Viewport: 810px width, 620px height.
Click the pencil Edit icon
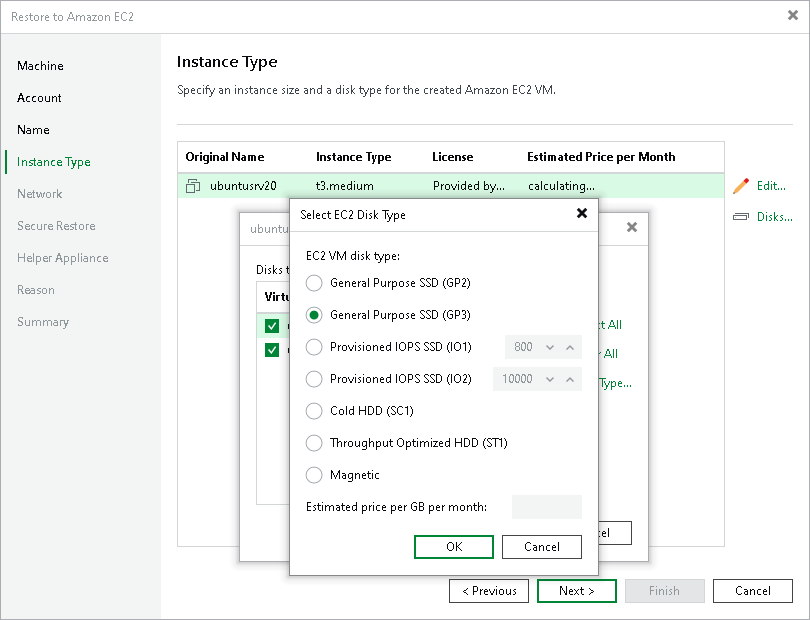click(741, 186)
